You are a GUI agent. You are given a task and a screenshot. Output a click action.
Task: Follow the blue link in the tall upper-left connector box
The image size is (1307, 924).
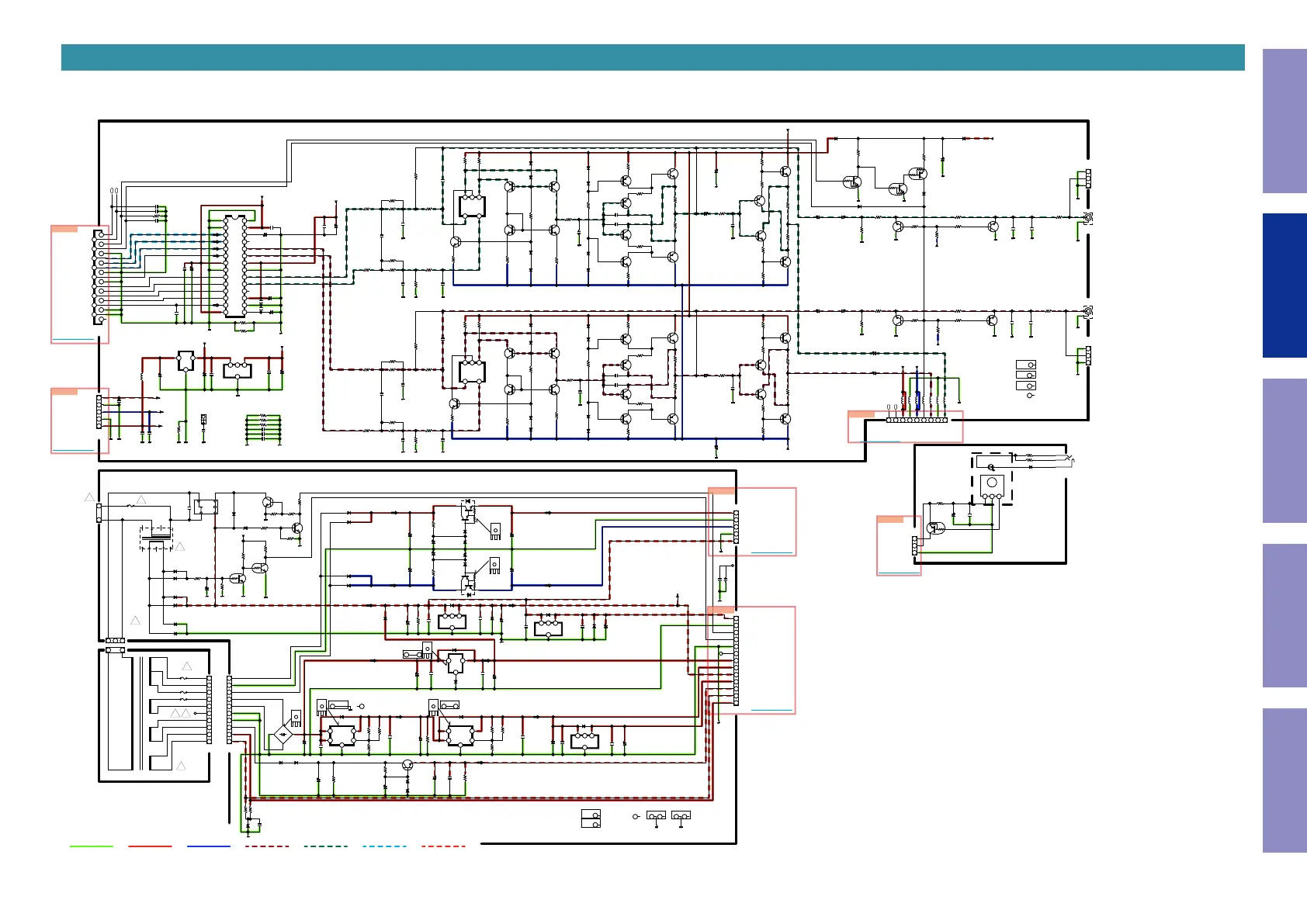click(73, 339)
